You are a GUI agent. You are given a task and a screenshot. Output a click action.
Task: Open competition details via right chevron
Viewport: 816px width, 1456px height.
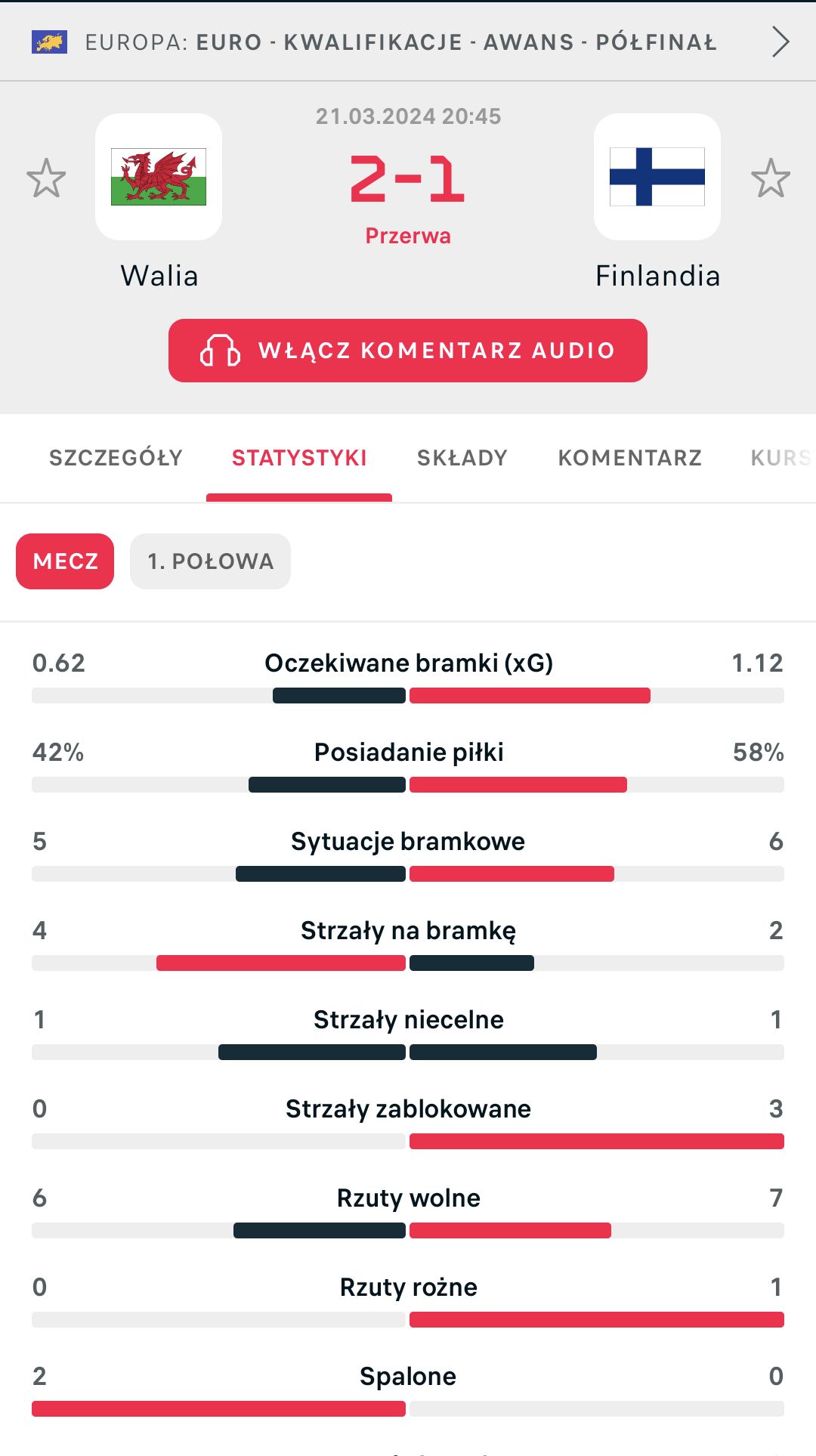click(x=780, y=42)
